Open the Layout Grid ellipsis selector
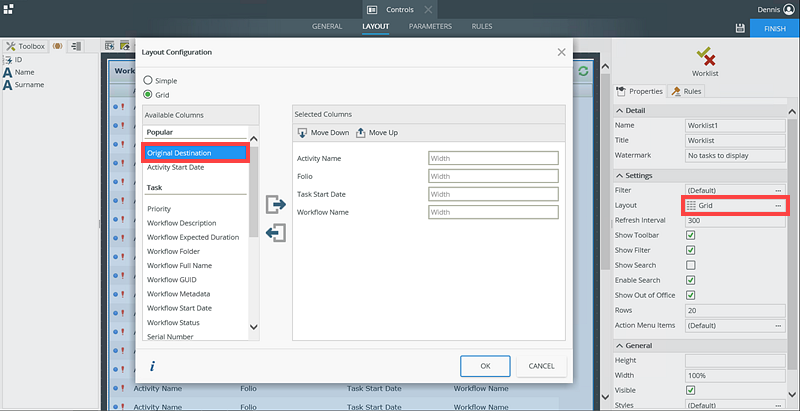The image size is (800, 411). click(x=778, y=205)
